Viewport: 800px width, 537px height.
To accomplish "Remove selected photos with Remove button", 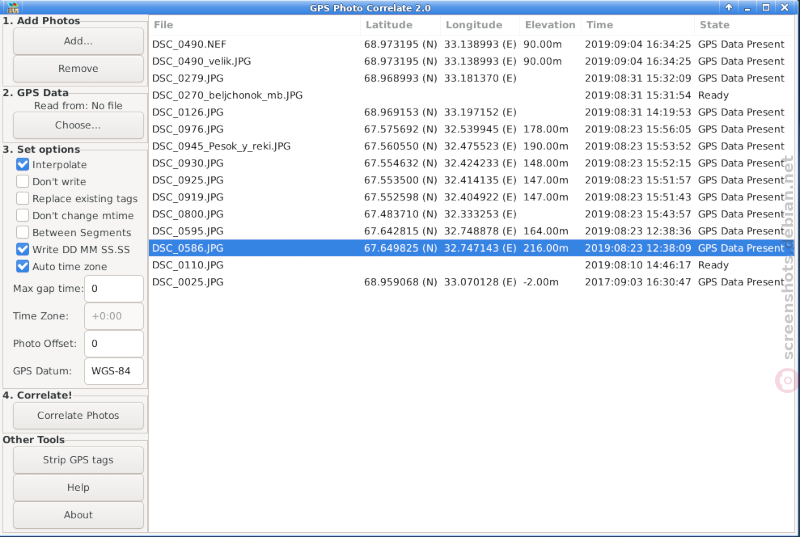I will point(78,68).
